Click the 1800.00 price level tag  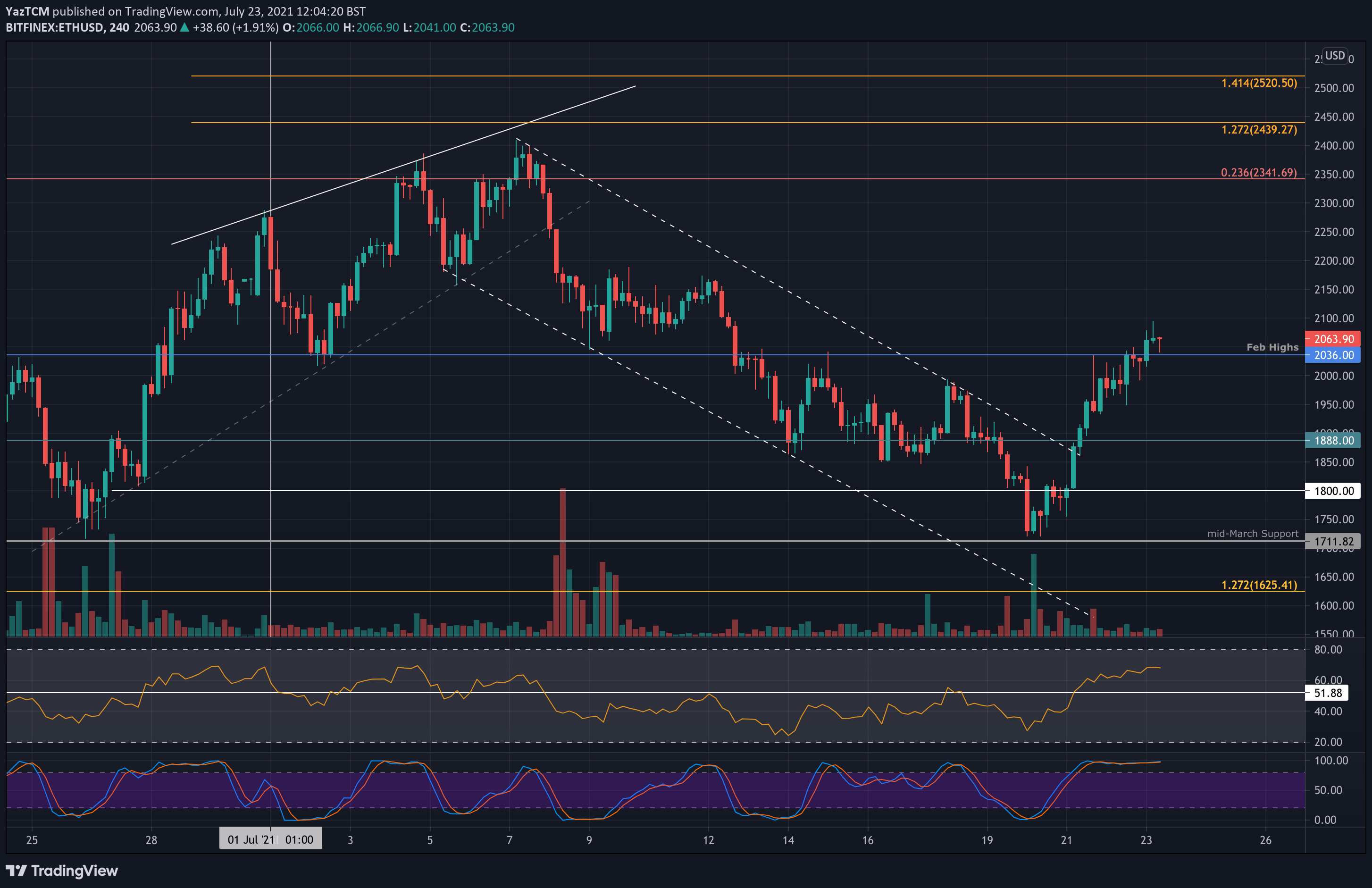click(1333, 491)
